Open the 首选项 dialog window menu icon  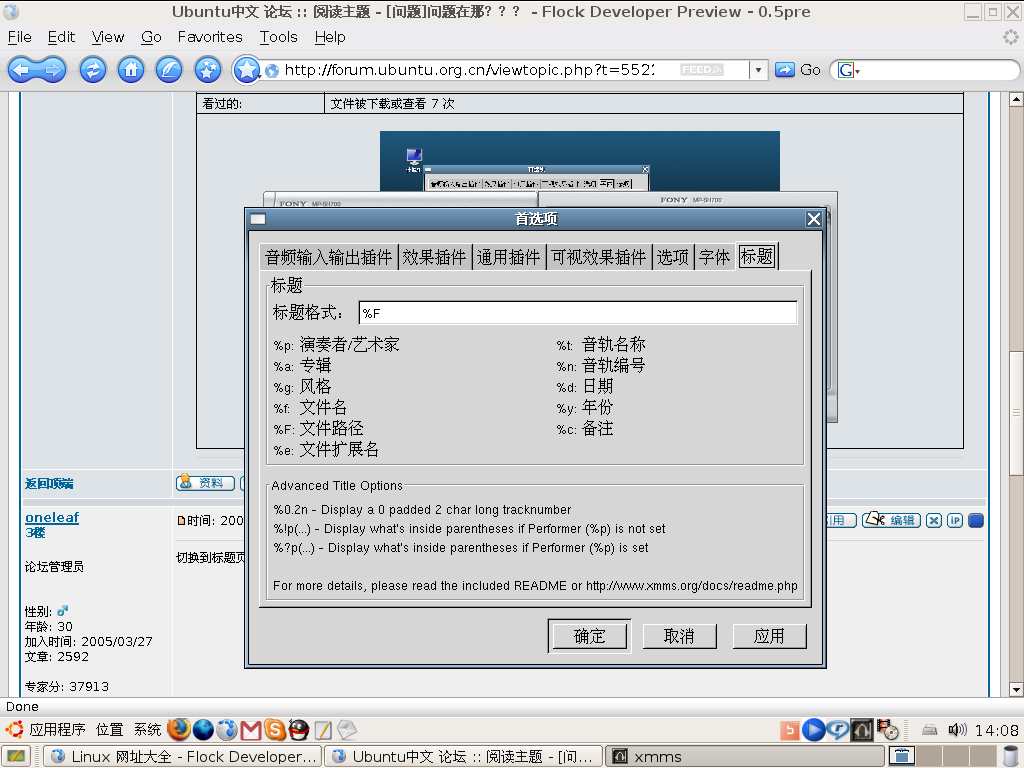258,219
